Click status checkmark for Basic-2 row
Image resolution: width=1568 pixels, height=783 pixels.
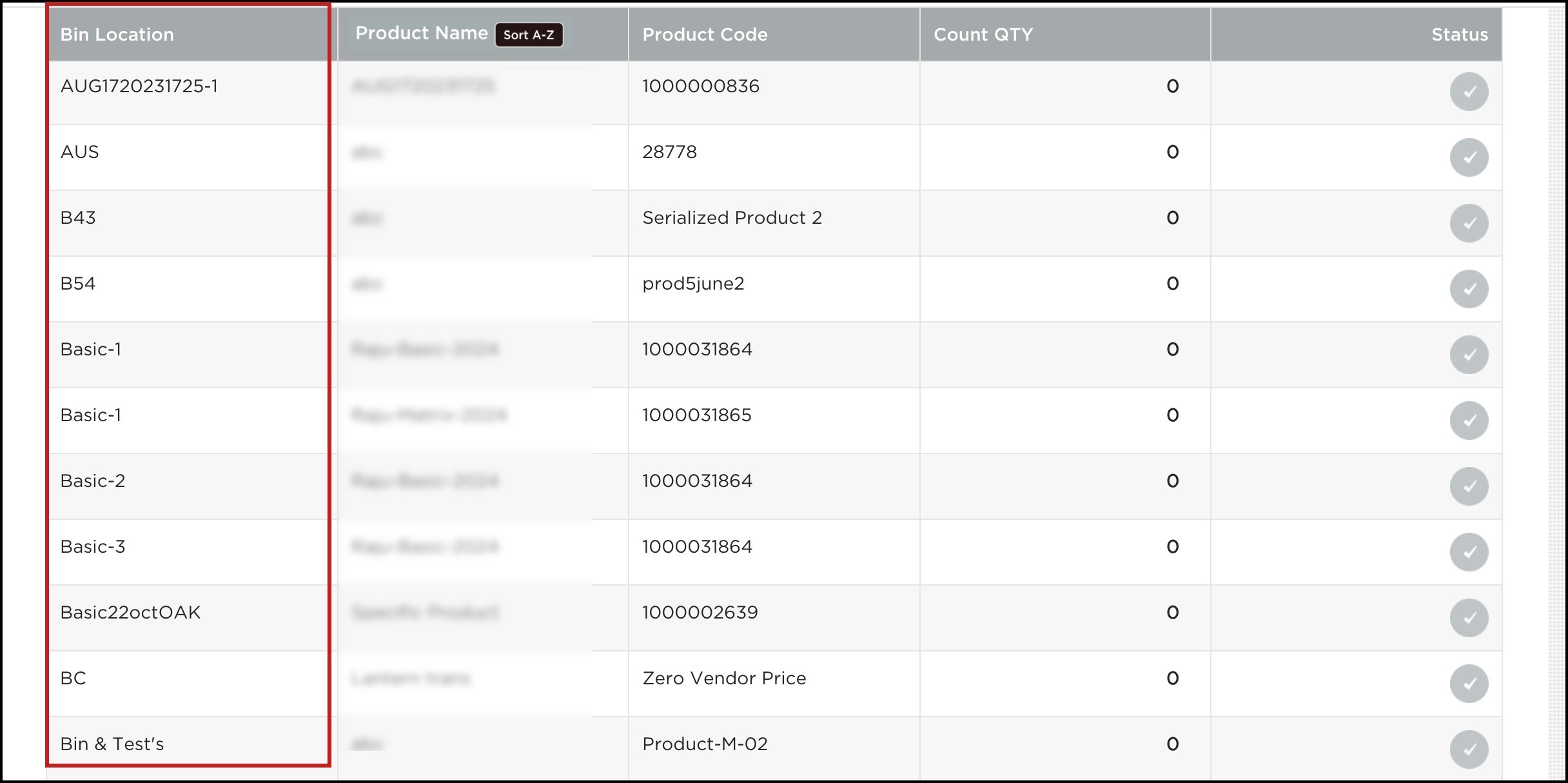[1469, 486]
